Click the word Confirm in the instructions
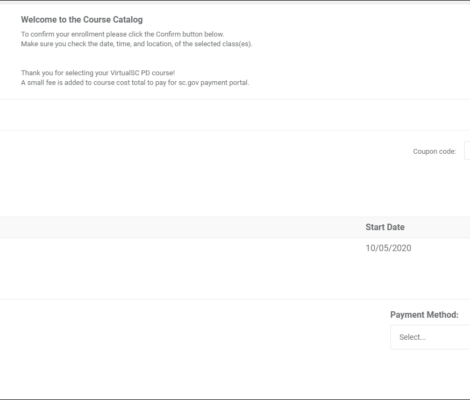This screenshot has height=400, width=470. (168, 34)
